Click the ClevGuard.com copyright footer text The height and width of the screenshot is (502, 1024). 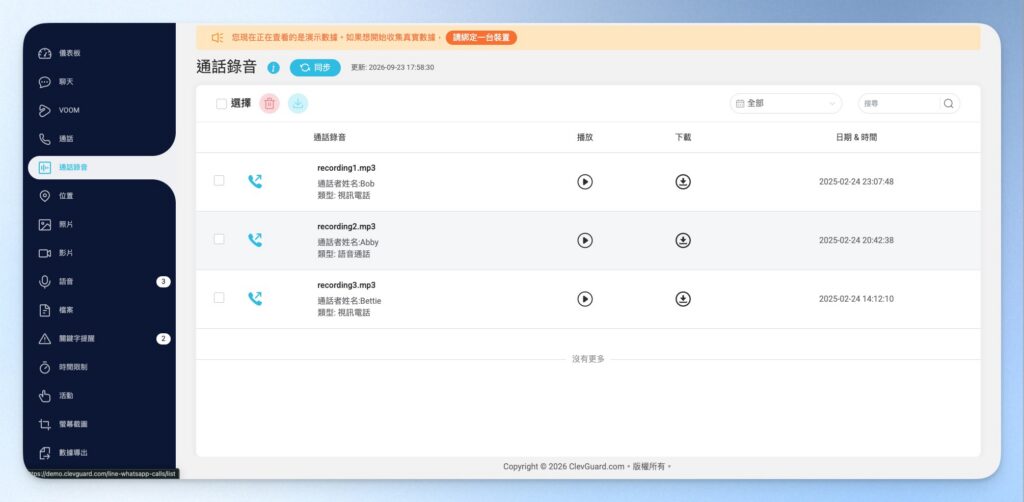(587, 467)
